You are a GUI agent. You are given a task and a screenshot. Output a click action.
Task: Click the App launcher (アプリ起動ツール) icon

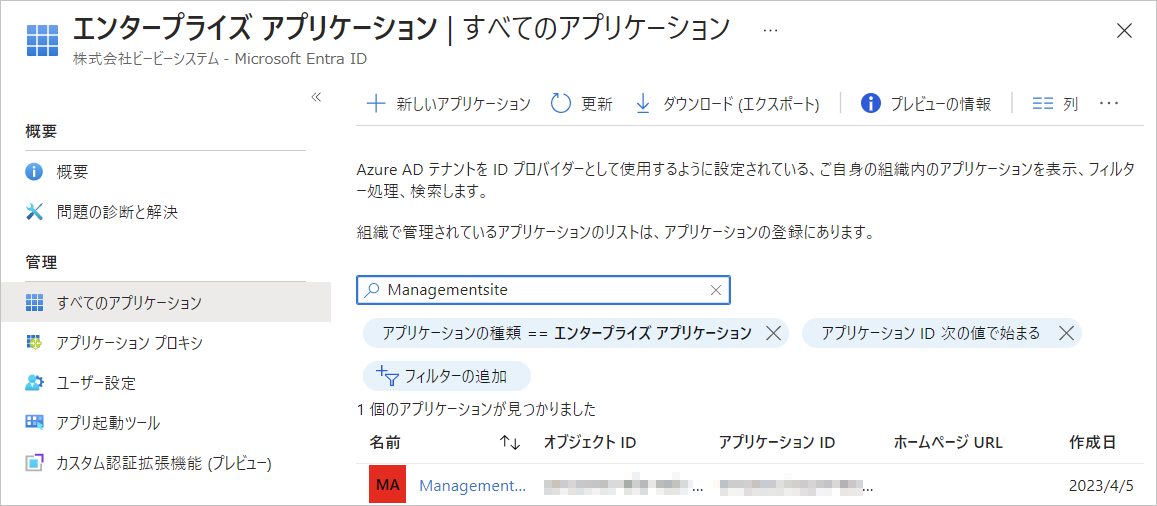35,423
